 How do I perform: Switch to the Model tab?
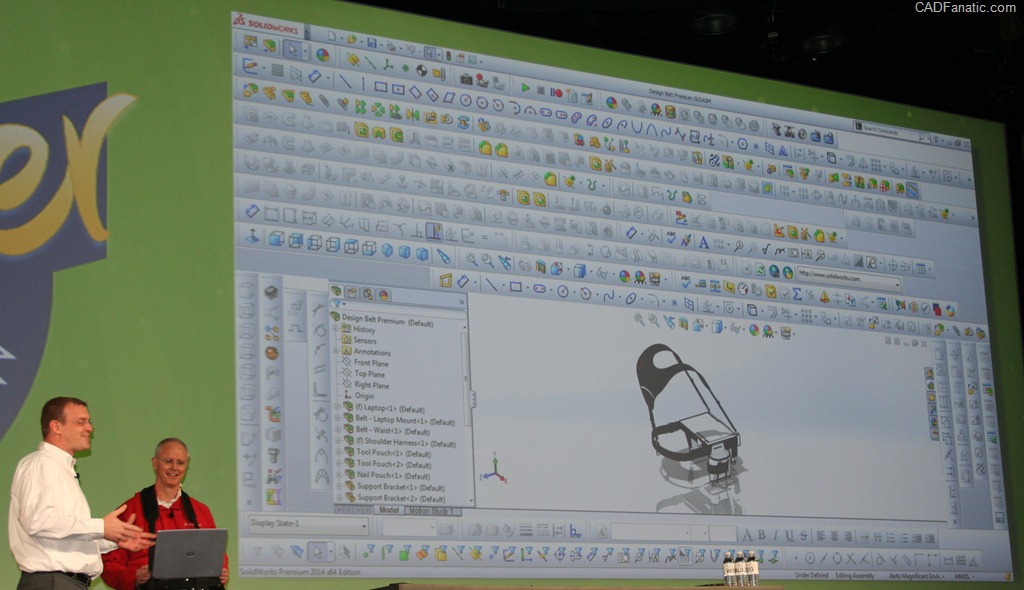(x=389, y=510)
